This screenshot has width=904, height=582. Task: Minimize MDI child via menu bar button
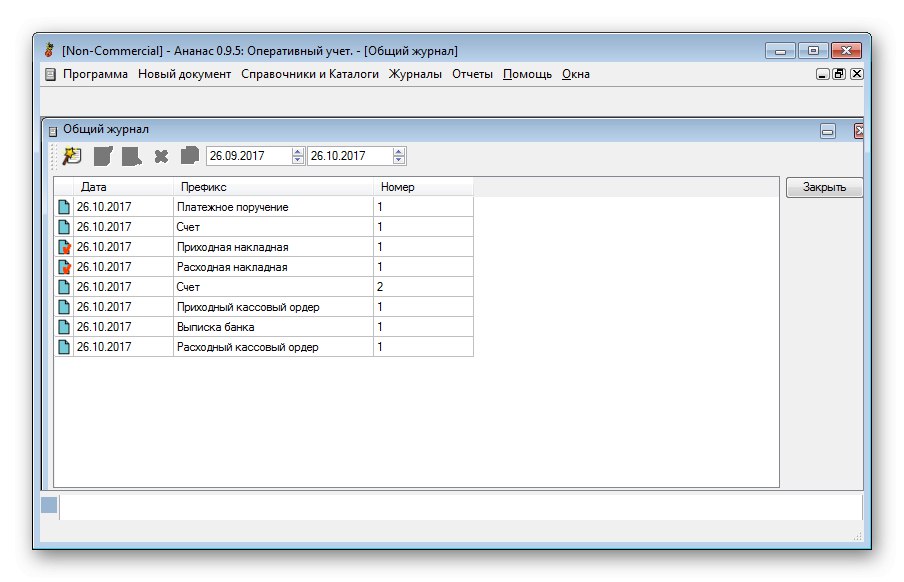pyautogui.click(x=823, y=74)
